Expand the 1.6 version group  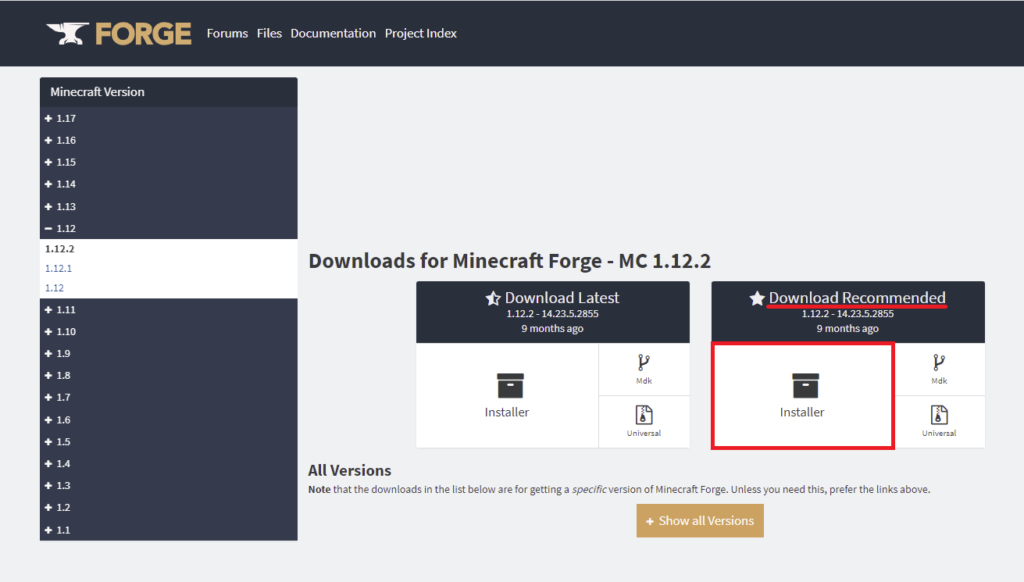click(x=168, y=420)
